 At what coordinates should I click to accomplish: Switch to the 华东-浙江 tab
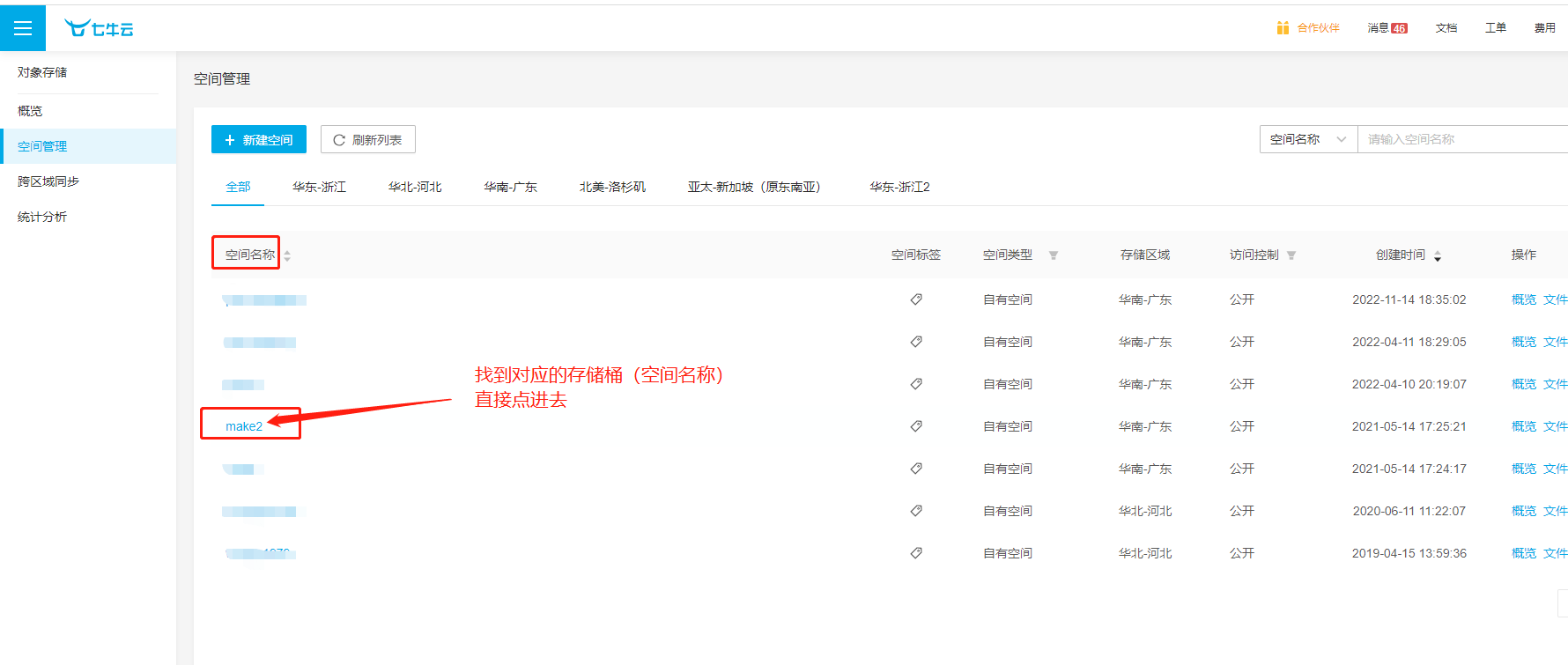click(x=319, y=187)
